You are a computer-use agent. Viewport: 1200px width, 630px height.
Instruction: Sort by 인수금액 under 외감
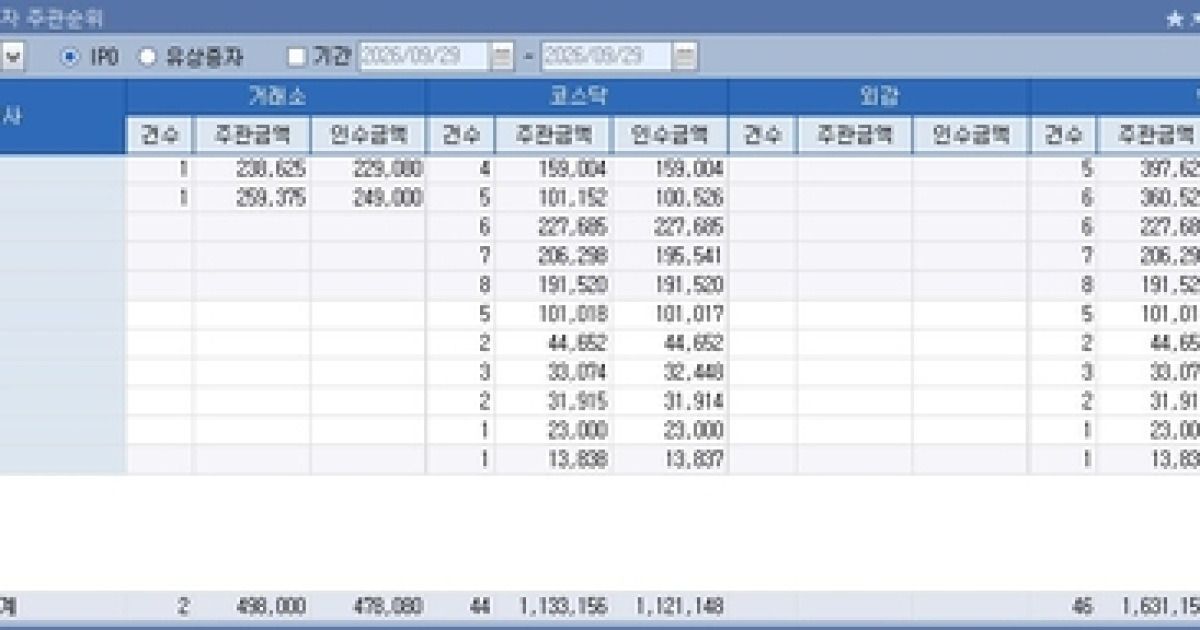971,134
